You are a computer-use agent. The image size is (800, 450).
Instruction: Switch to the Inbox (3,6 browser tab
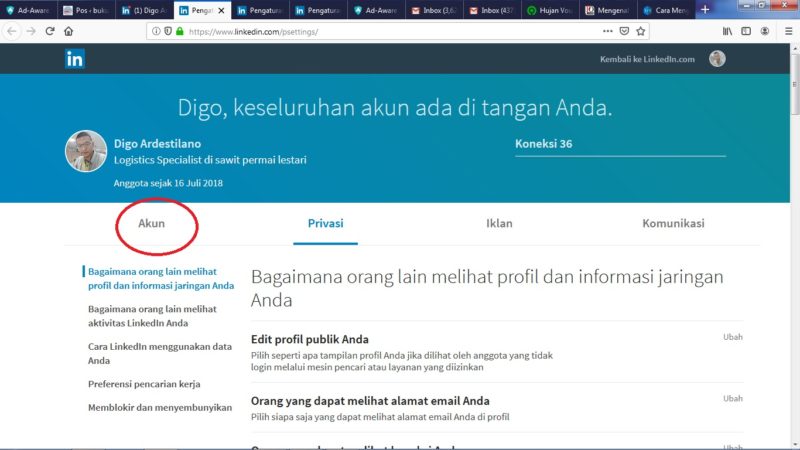pyautogui.click(x=434, y=10)
